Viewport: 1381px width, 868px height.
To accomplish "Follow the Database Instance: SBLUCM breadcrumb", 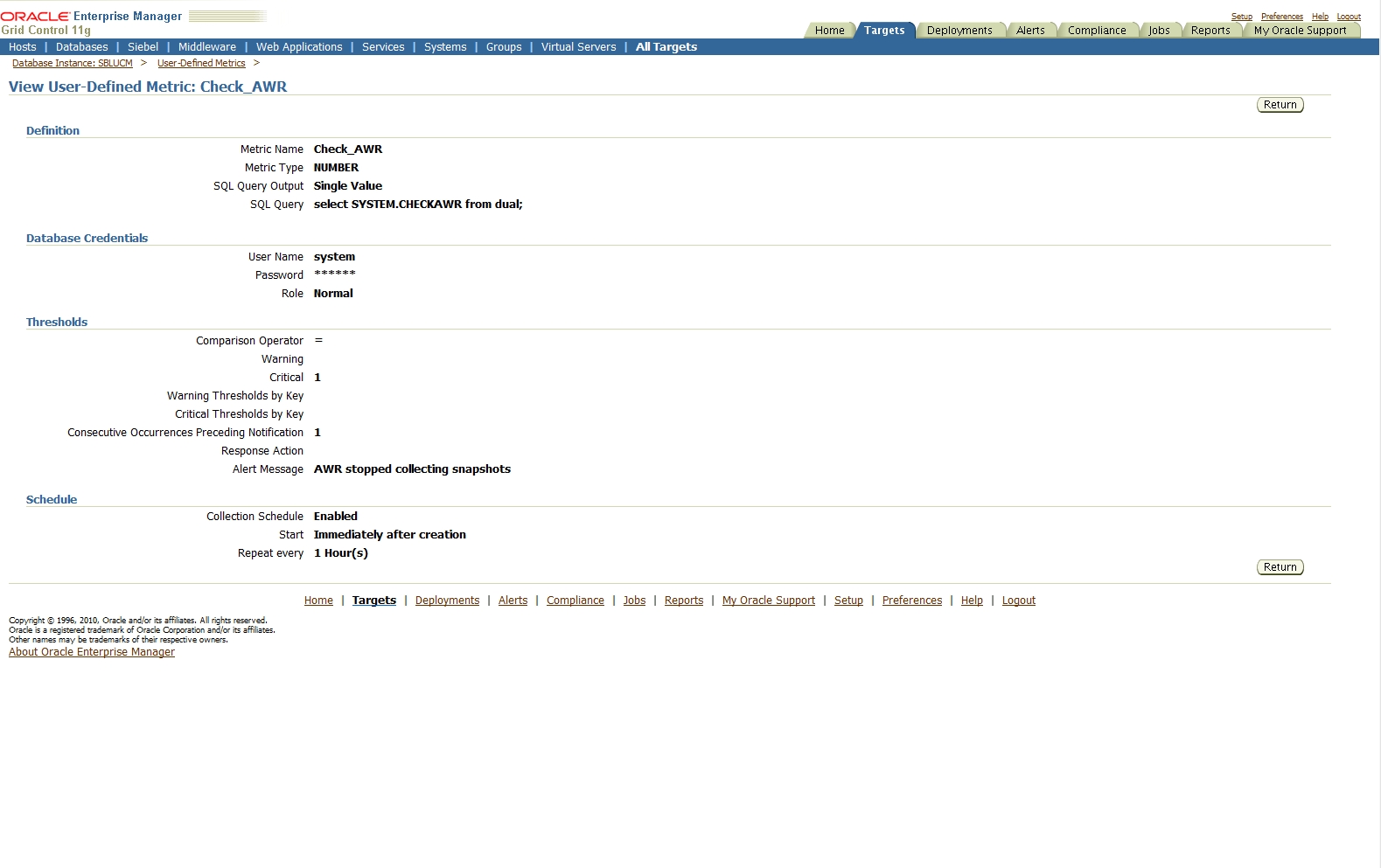I will click(x=73, y=64).
